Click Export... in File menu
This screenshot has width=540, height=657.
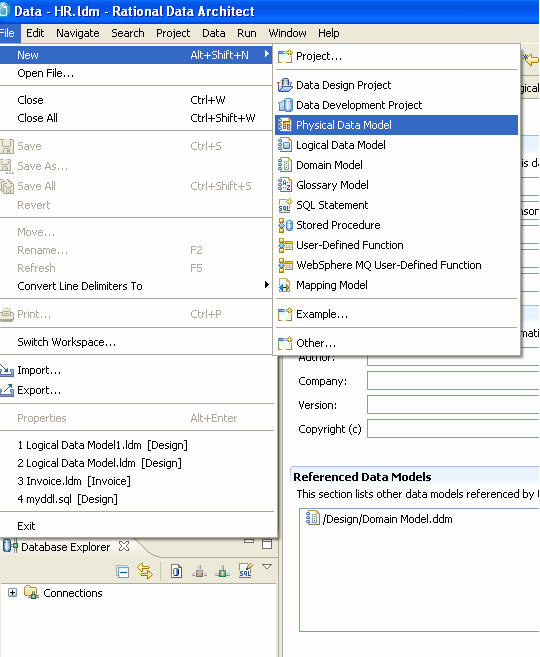point(137,390)
